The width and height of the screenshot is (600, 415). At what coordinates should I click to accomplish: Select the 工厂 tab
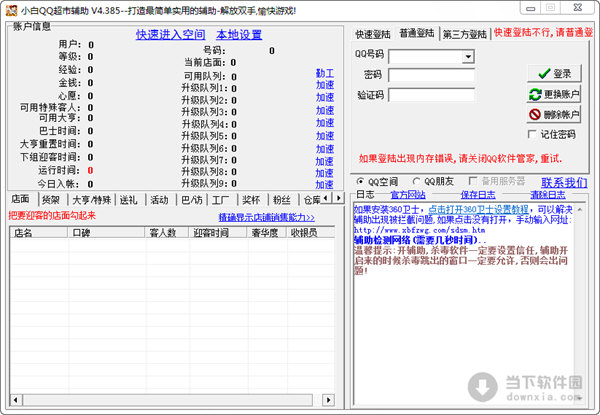pos(221,200)
